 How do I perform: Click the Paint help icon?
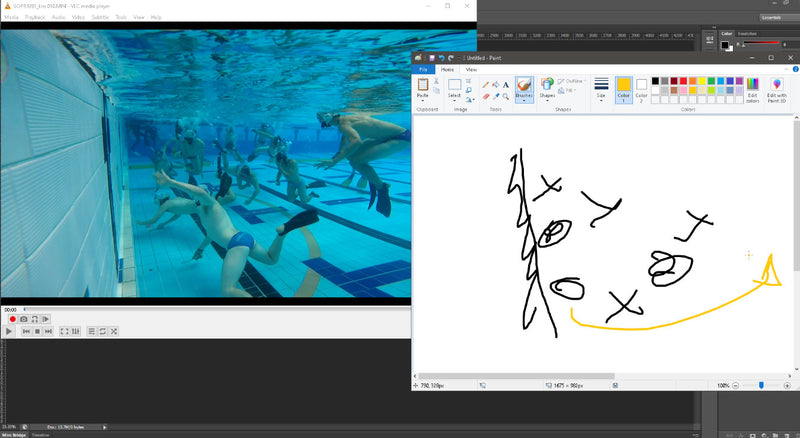tap(796, 69)
